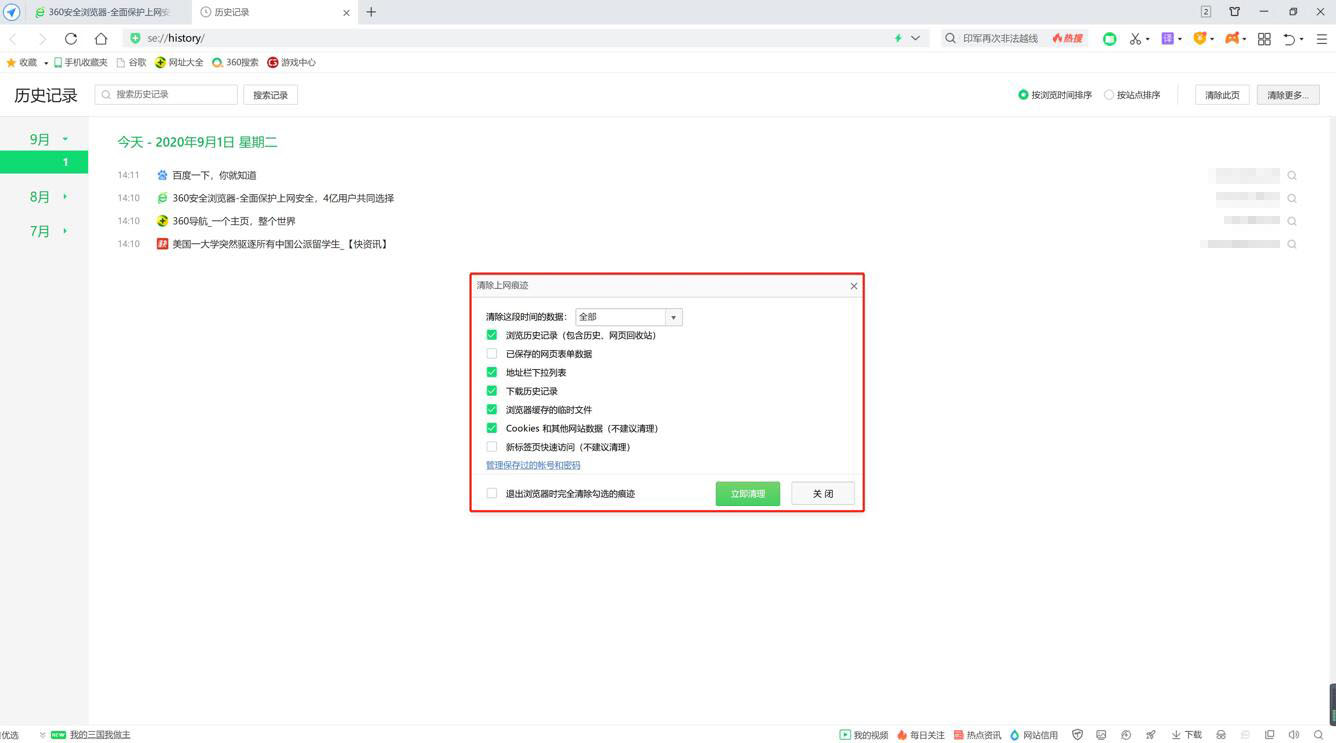1336x743 pixels.
Task: Check 退出浏览器时完全清除勾选的痕迹 checkbox
Action: coord(491,493)
